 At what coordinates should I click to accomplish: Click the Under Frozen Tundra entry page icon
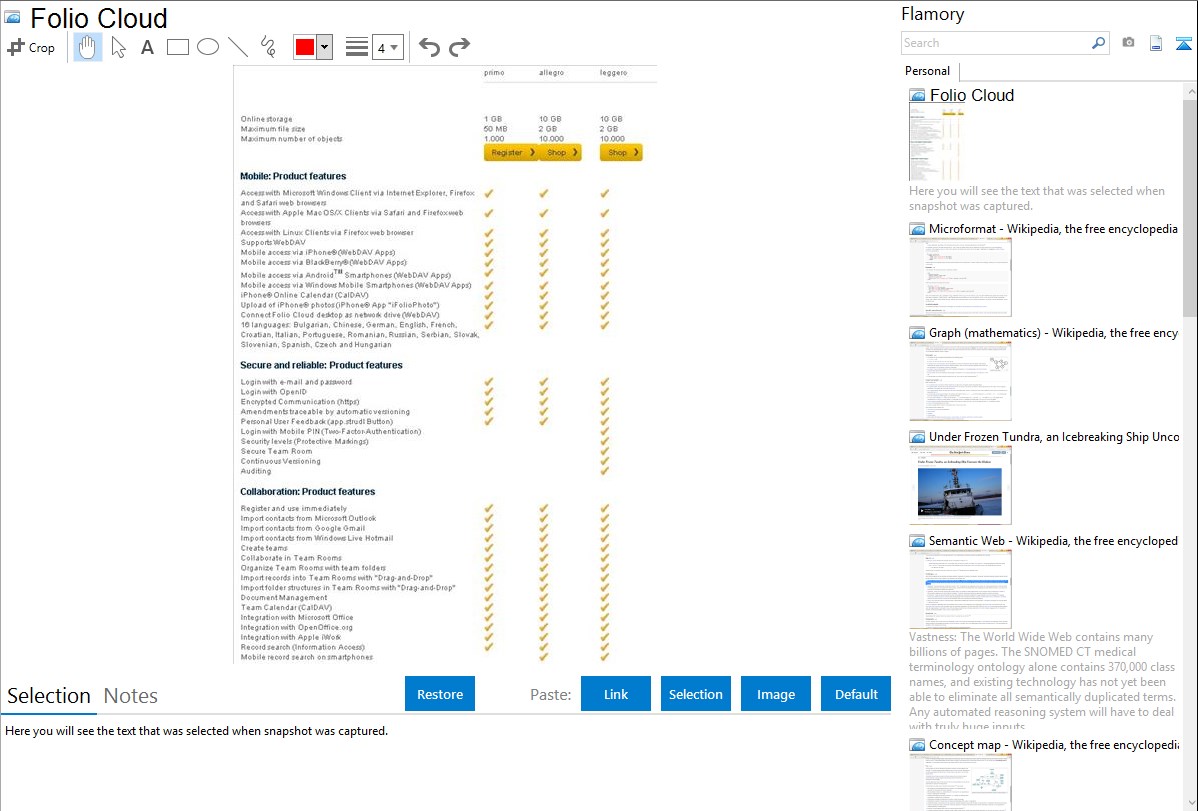(917, 436)
